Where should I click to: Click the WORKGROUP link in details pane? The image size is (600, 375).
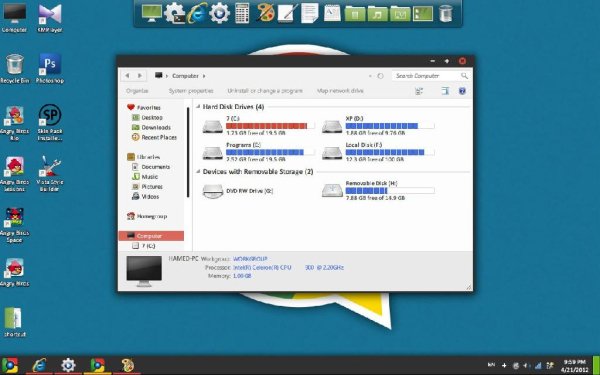250,259
